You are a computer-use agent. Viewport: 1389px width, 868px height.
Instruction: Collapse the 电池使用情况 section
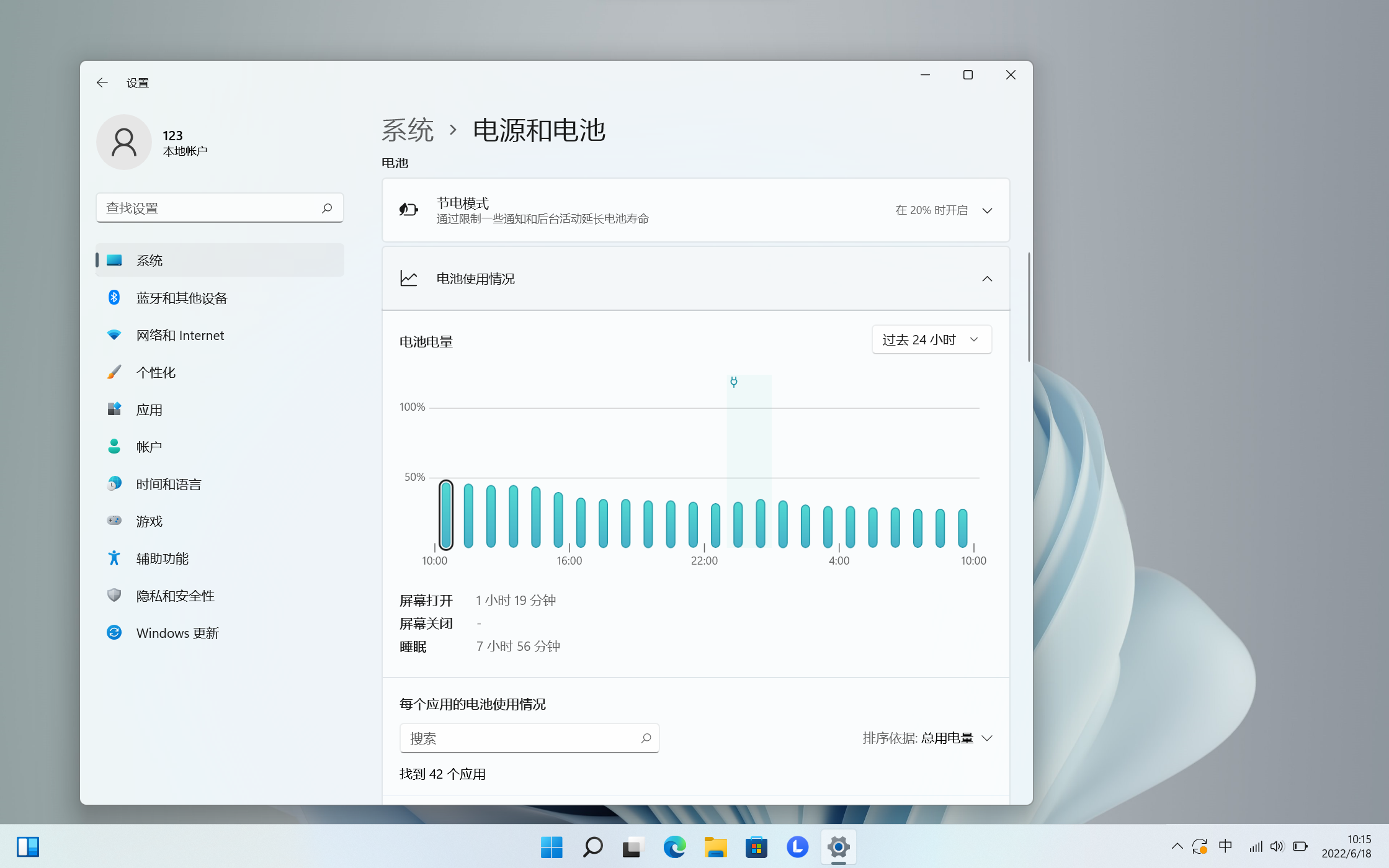(x=987, y=279)
